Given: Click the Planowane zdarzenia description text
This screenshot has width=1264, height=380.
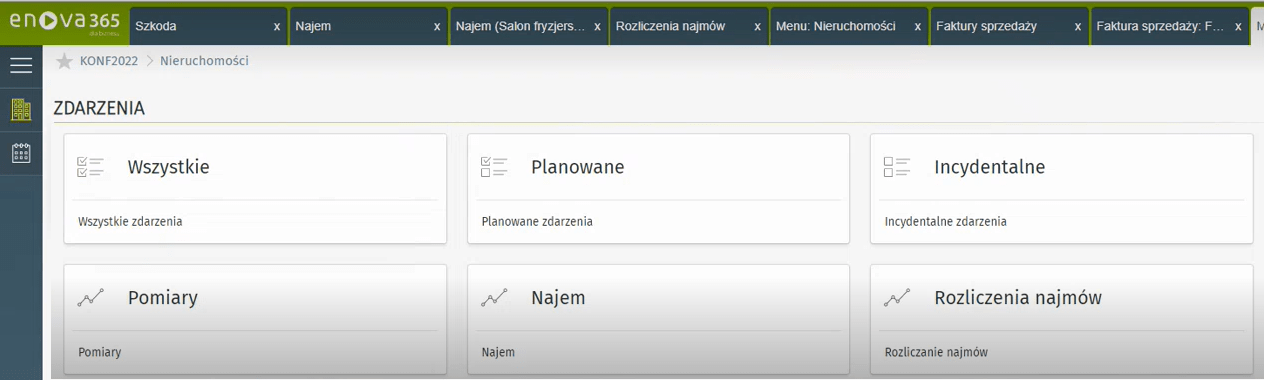Looking at the screenshot, I should click(537, 222).
